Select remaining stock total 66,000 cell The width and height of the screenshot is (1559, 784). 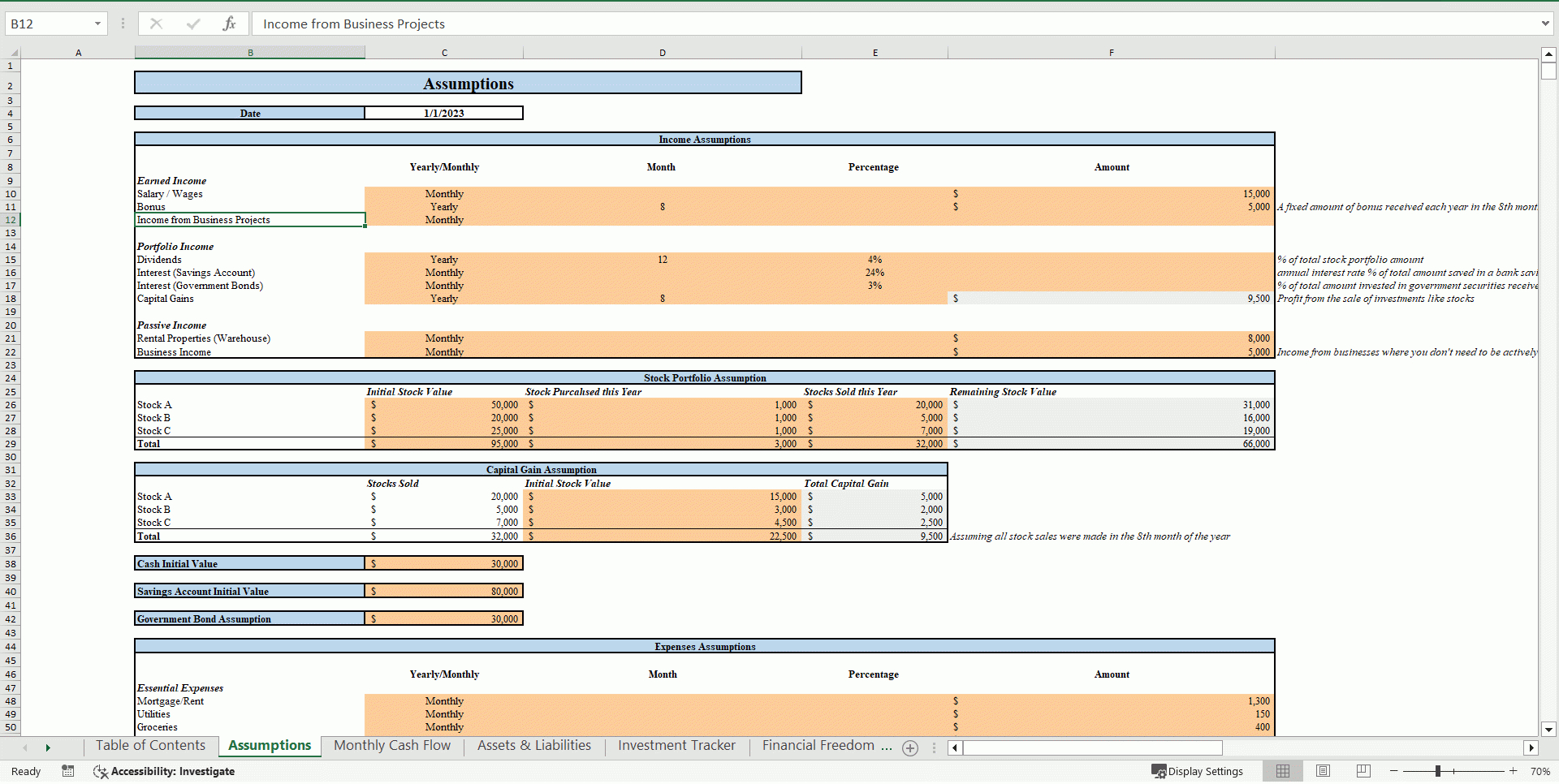(1111, 444)
